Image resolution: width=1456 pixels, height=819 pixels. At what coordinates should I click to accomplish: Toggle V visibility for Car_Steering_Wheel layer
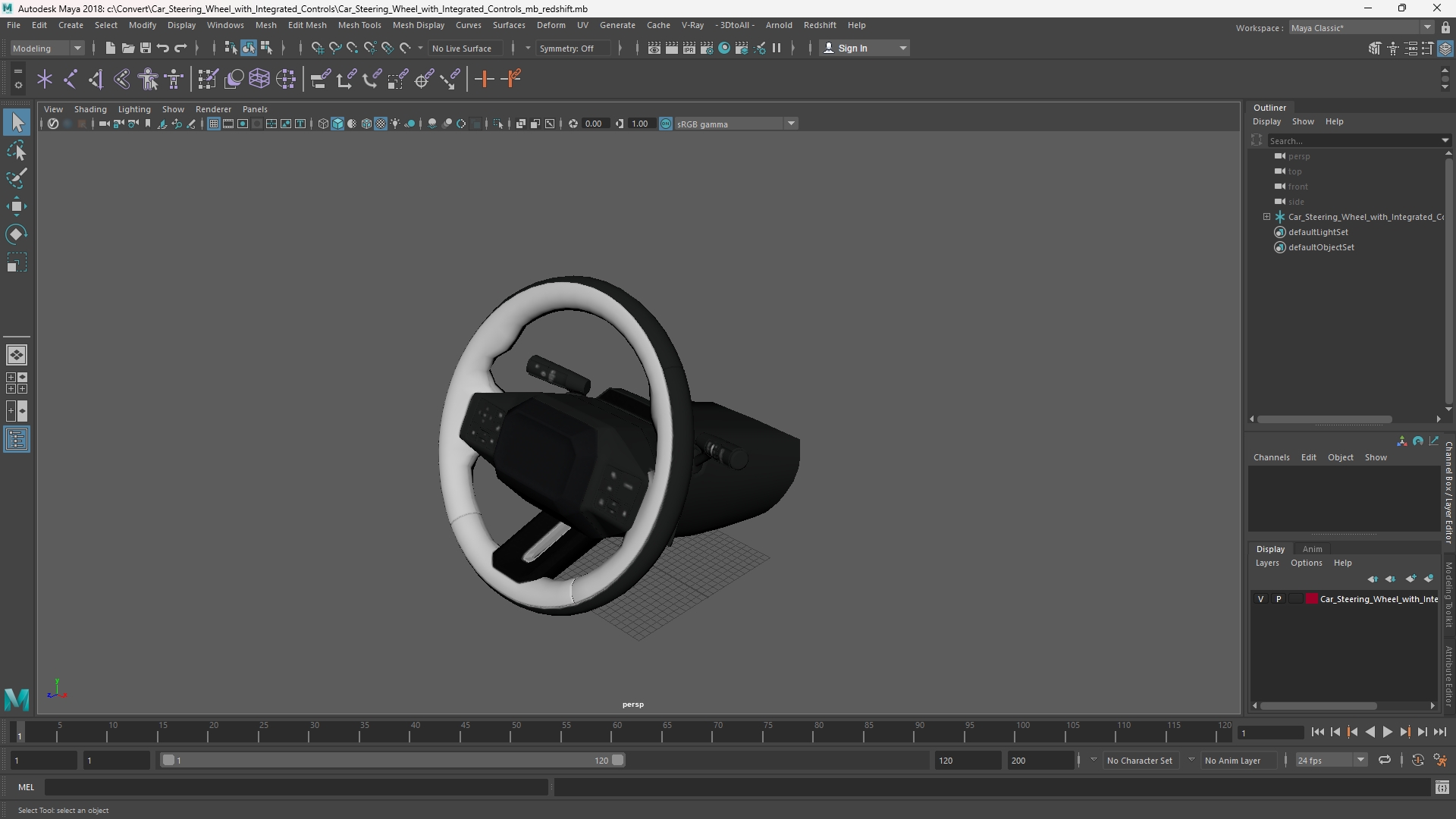click(x=1261, y=599)
